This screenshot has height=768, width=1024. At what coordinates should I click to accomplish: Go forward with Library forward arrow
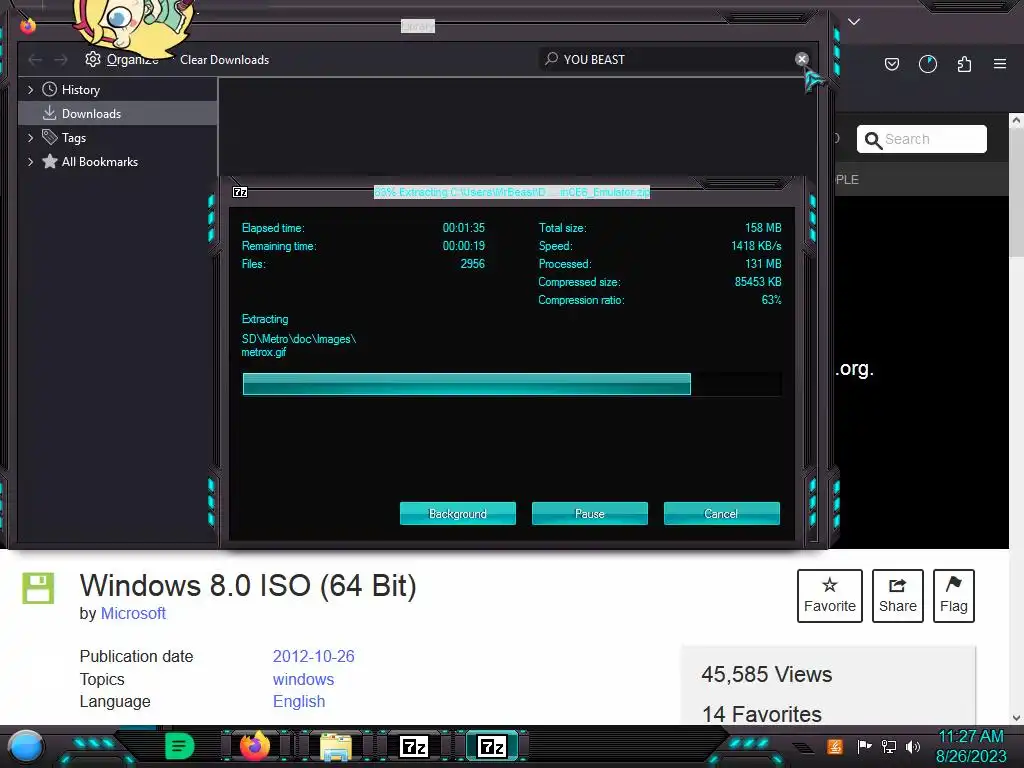pos(61,59)
